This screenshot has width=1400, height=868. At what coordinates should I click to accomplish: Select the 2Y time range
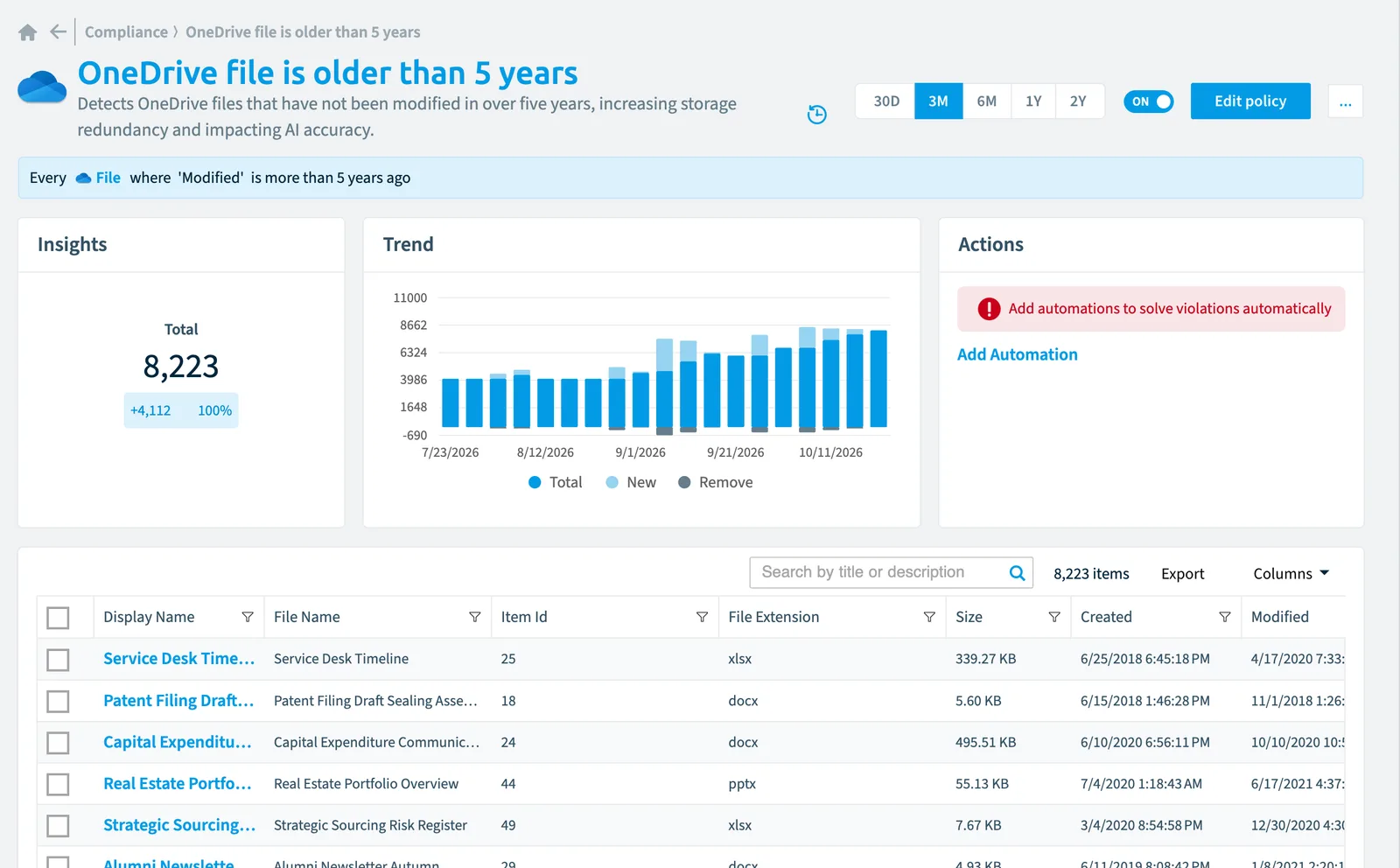click(1079, 101)
